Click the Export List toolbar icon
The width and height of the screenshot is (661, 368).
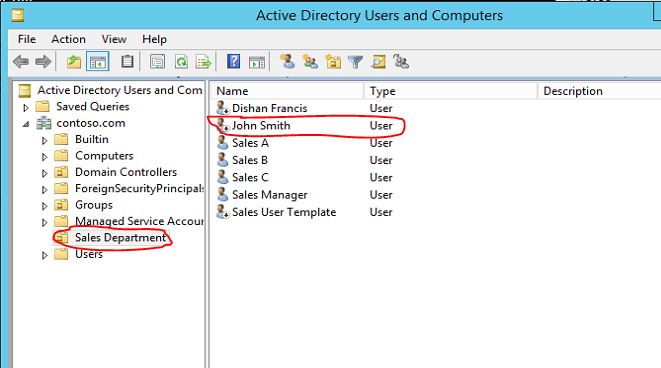click(x=204, y=62)
